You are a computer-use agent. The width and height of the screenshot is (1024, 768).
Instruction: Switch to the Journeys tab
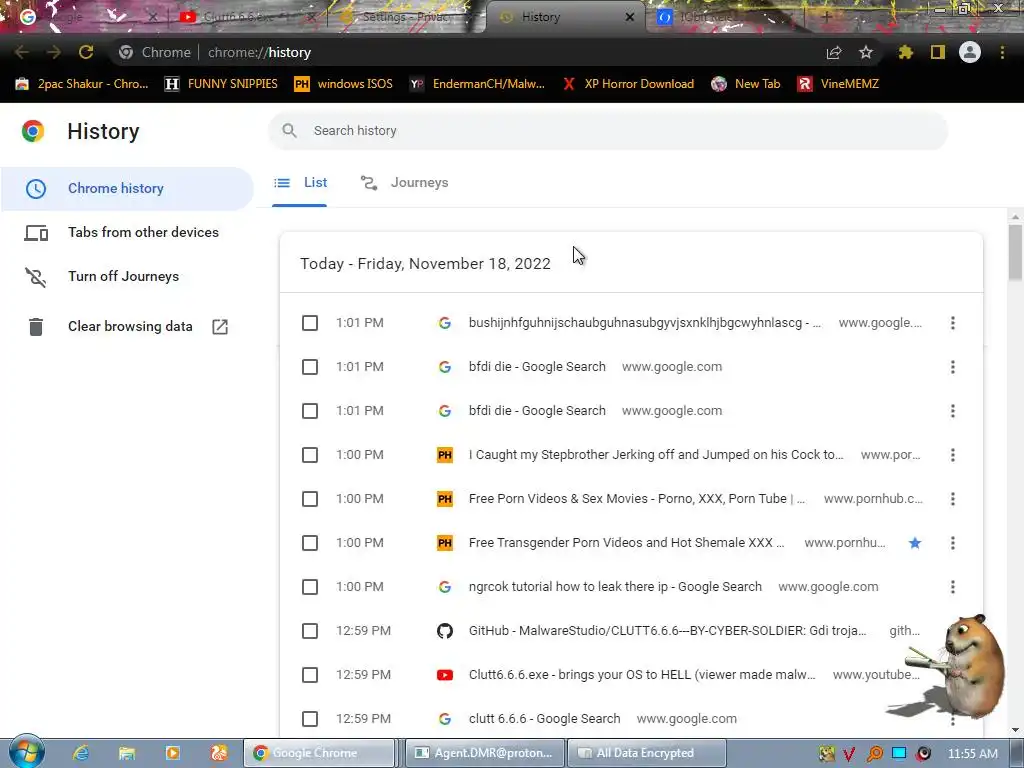click(404, 183)
